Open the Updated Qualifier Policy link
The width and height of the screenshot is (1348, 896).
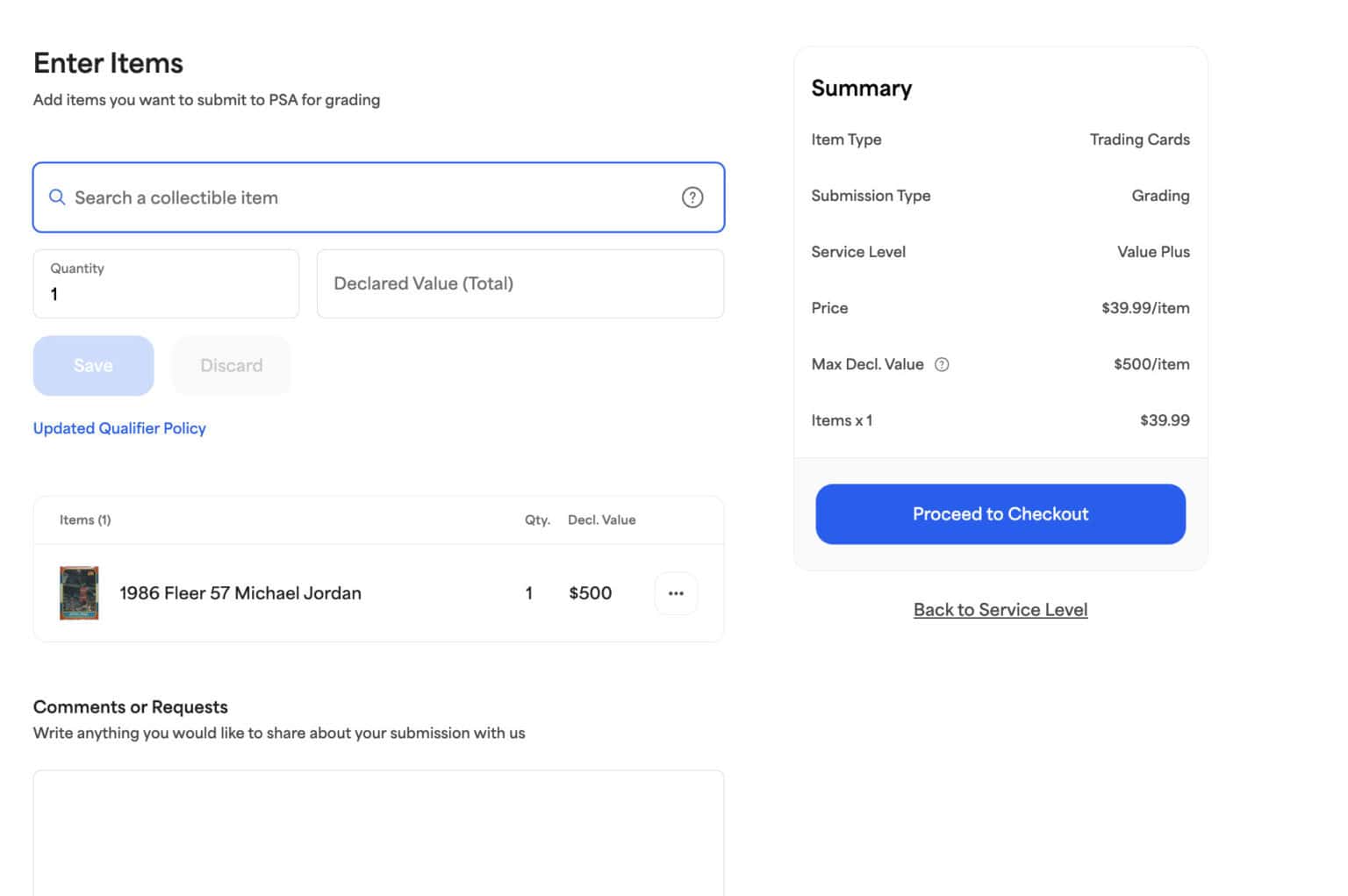click(x=119, y=428)
